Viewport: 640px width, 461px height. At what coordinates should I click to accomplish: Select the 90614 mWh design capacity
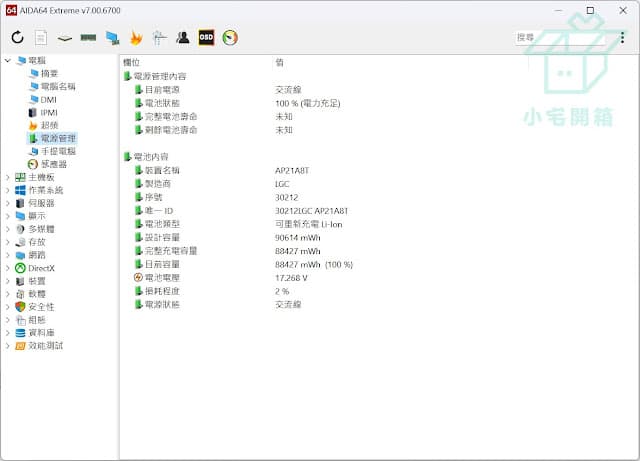tap(298, 238)
